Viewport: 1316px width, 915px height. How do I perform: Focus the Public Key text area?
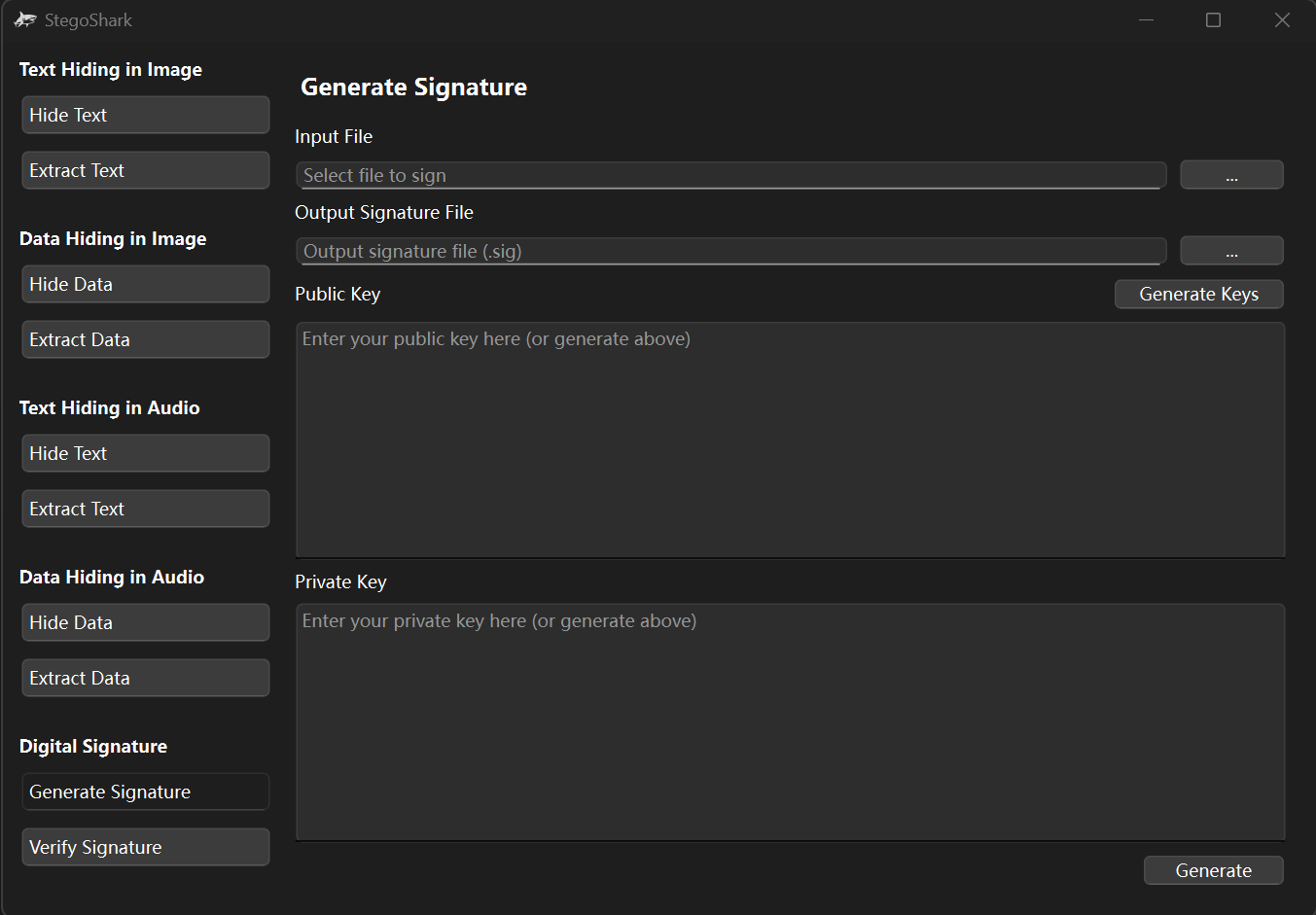point(790,440)
